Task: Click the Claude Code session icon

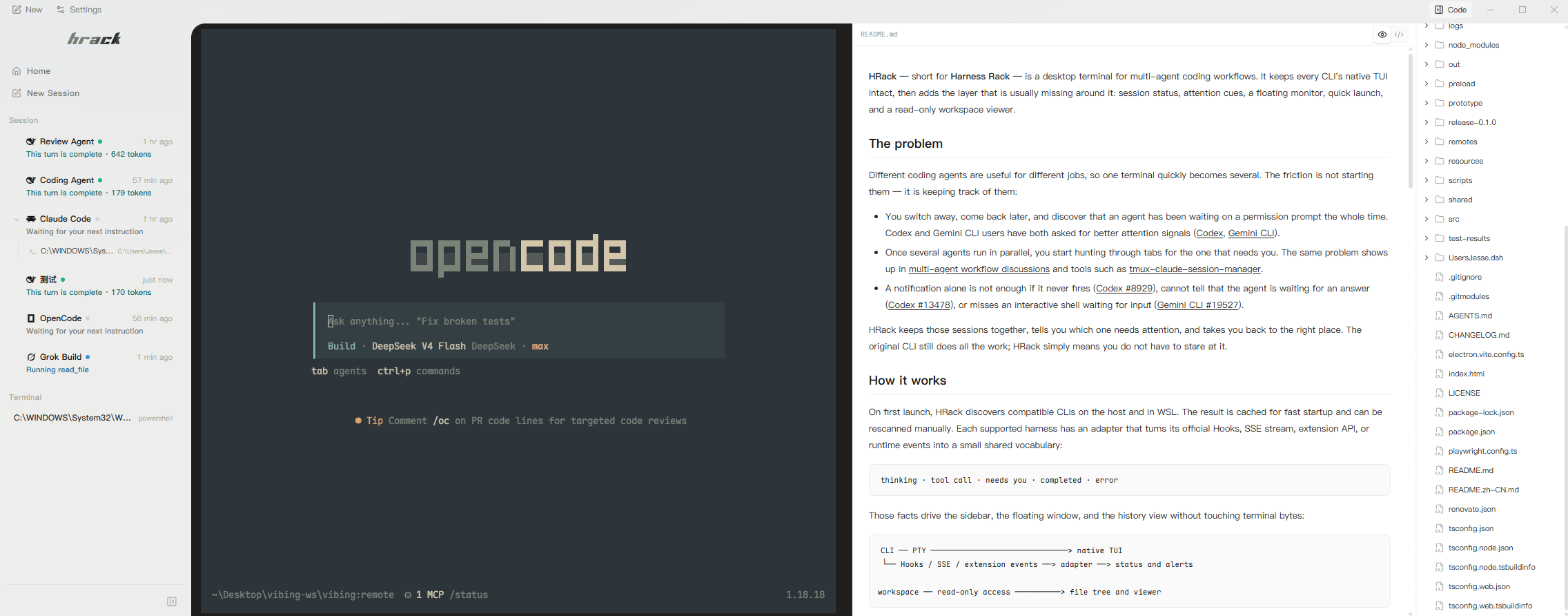Action: [31, 219]
